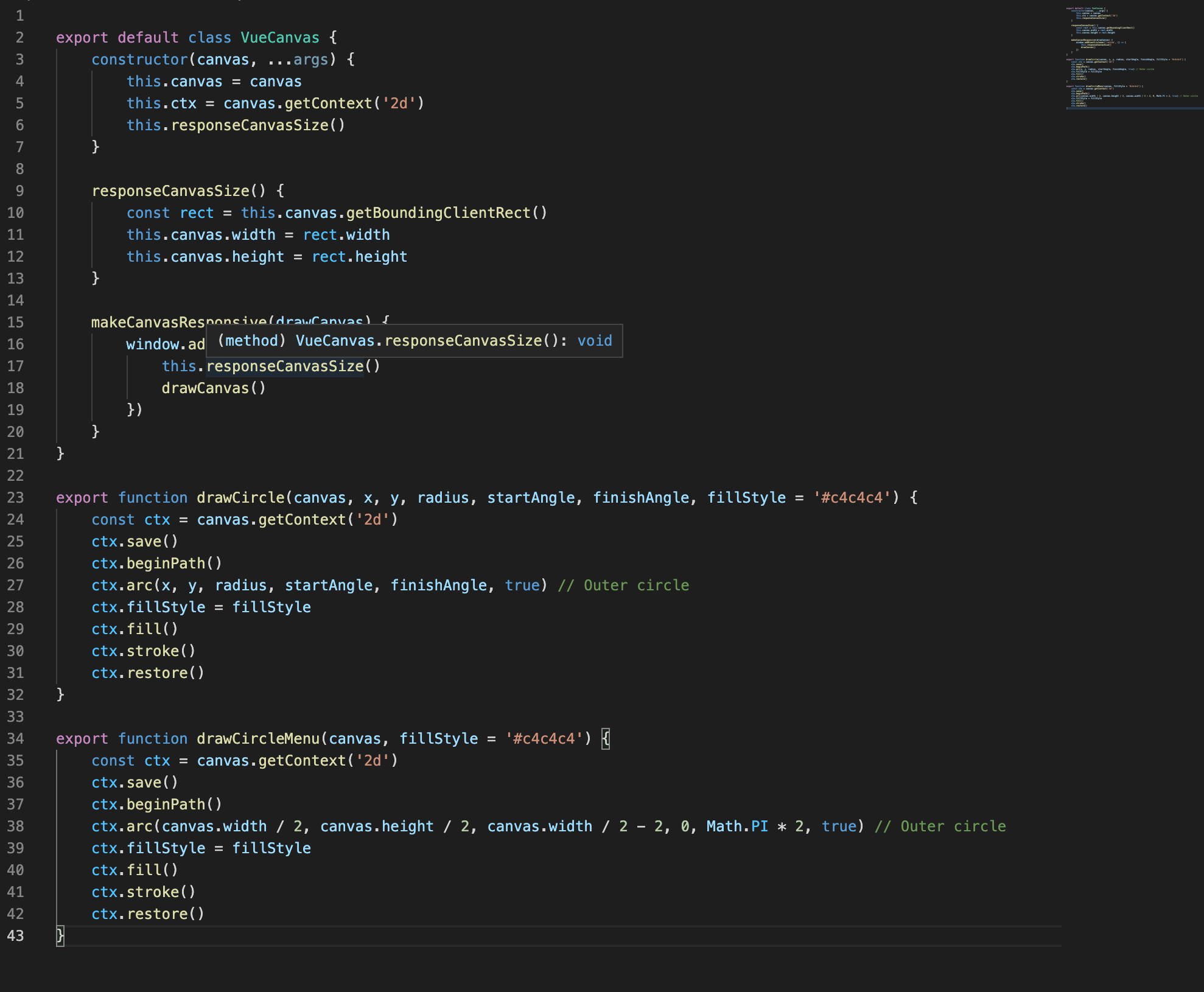Click getBoundingClientRect on line 10

tap(438, 213)
